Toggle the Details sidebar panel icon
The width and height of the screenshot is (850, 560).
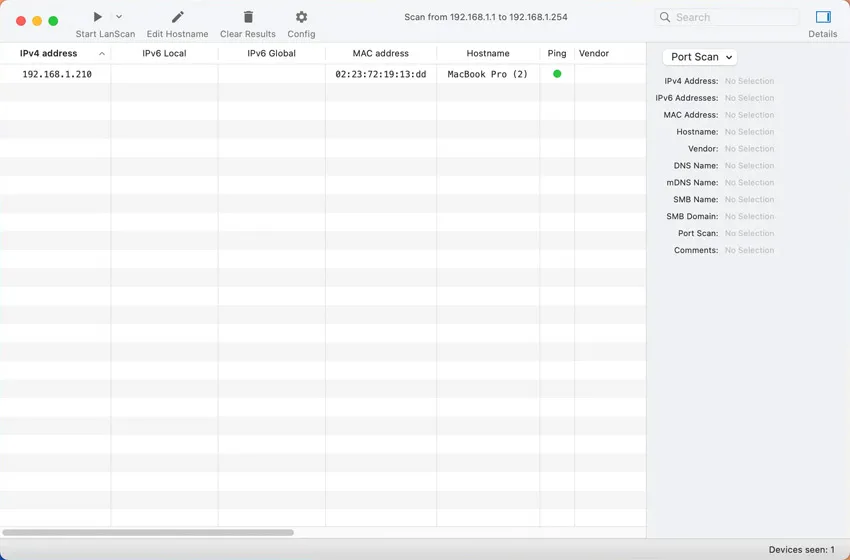coord(823,17)
